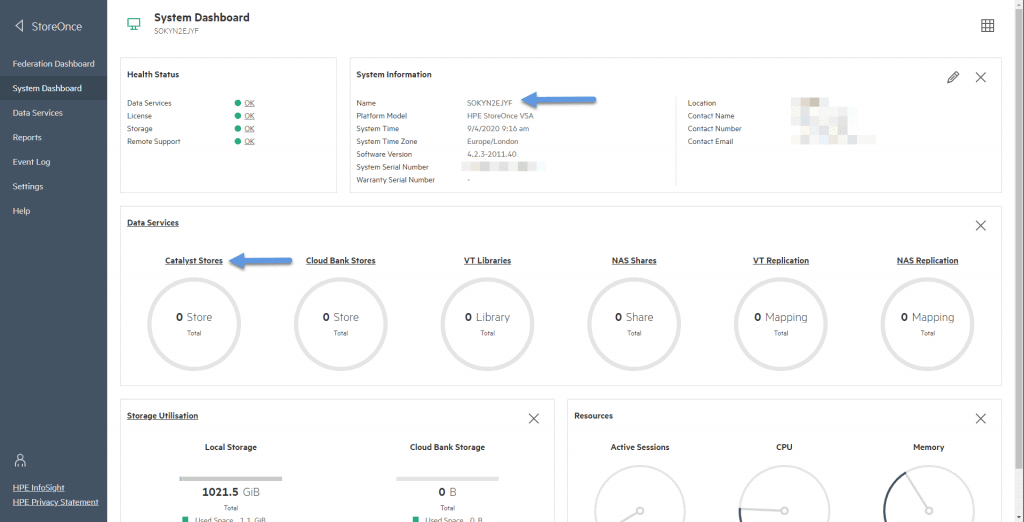
Task: Close the Data Services panel
Action: click(980, 225)
